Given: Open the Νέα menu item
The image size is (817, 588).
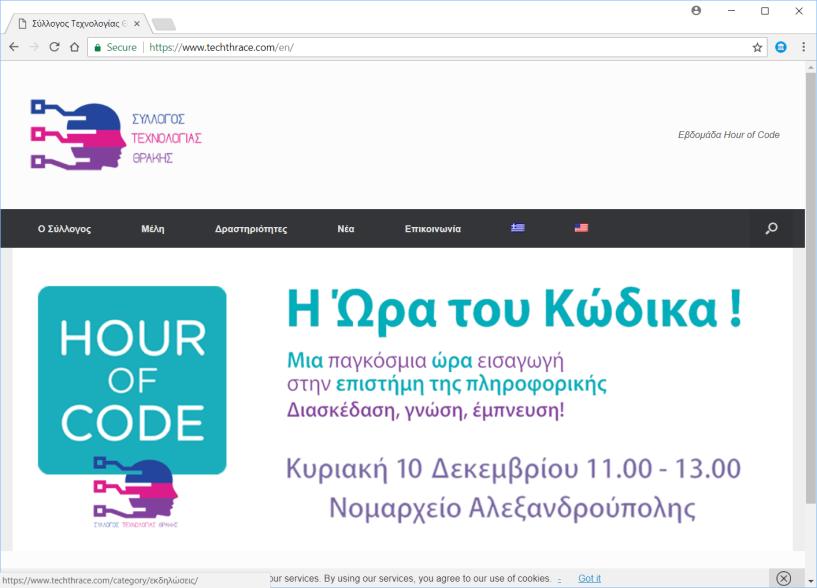Looking at the screenshot, I should [x=345, y=229].
